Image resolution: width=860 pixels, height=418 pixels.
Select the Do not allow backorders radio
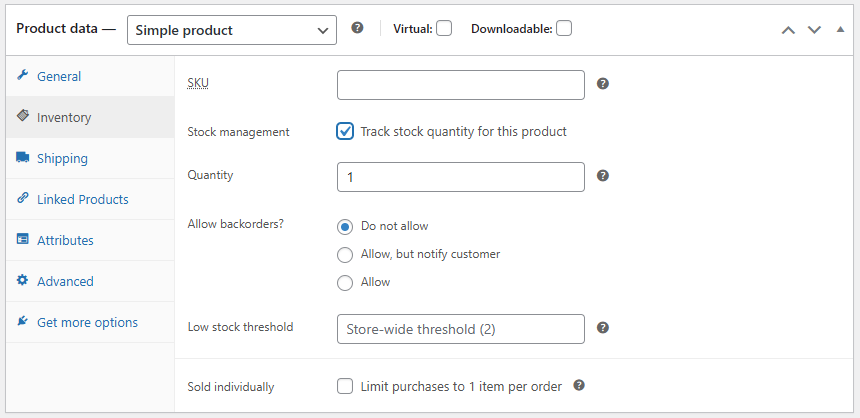coord(345,227)
